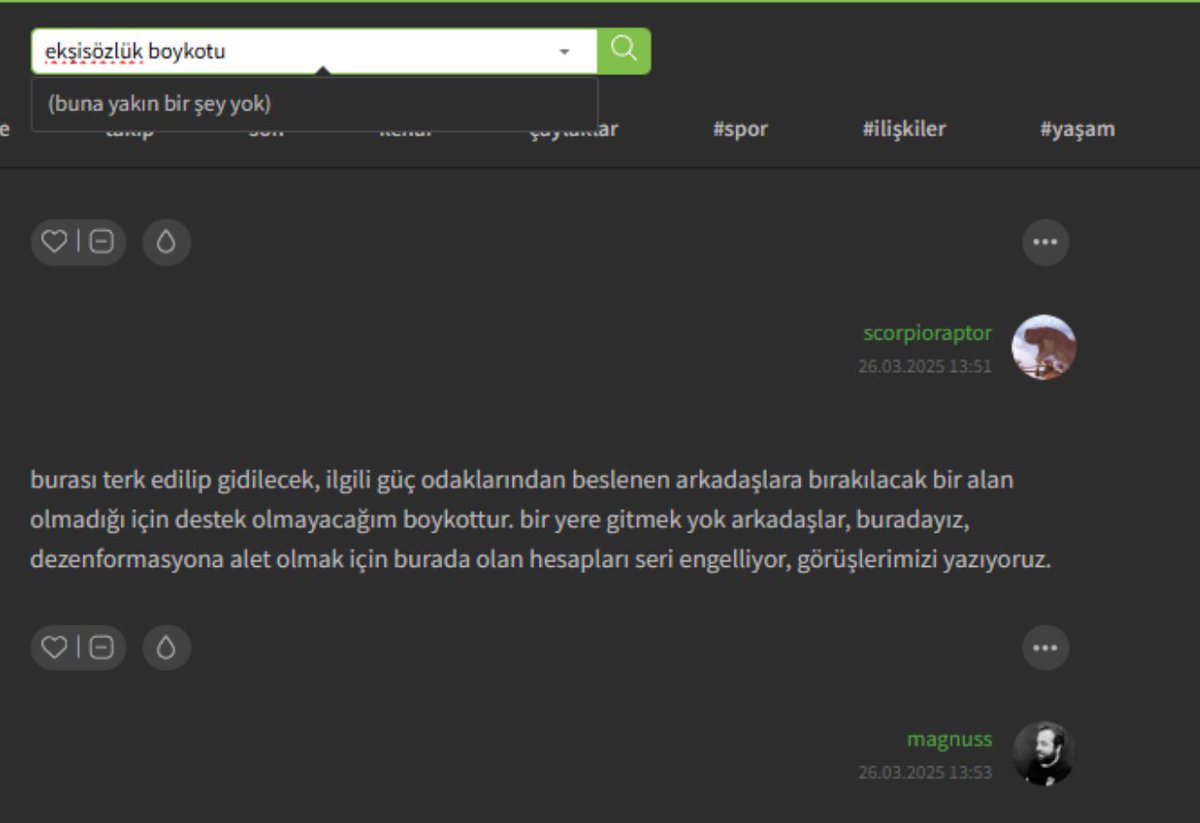Open the entry permalink dated 26.03.2025 13:51
Viewport: 1200px width, 823px height.
[x=925, y=366]
